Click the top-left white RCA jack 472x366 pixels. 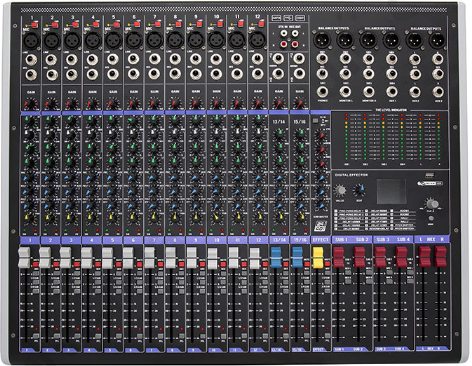tap(283, 33)
